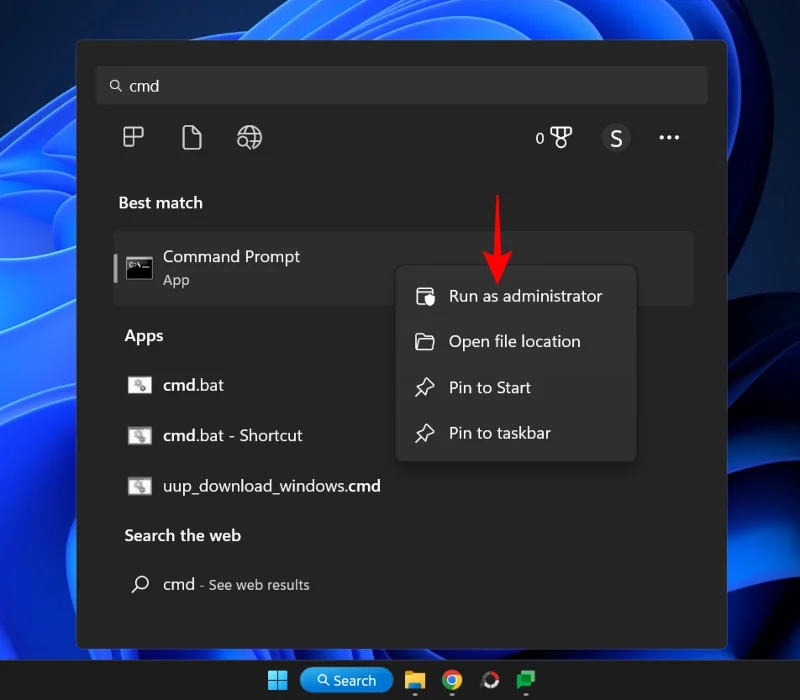Image resolution: width=800 pixels, height=700 pixels.
Task: Select the Documents search filter icon
Action: [x=191, y=137]
